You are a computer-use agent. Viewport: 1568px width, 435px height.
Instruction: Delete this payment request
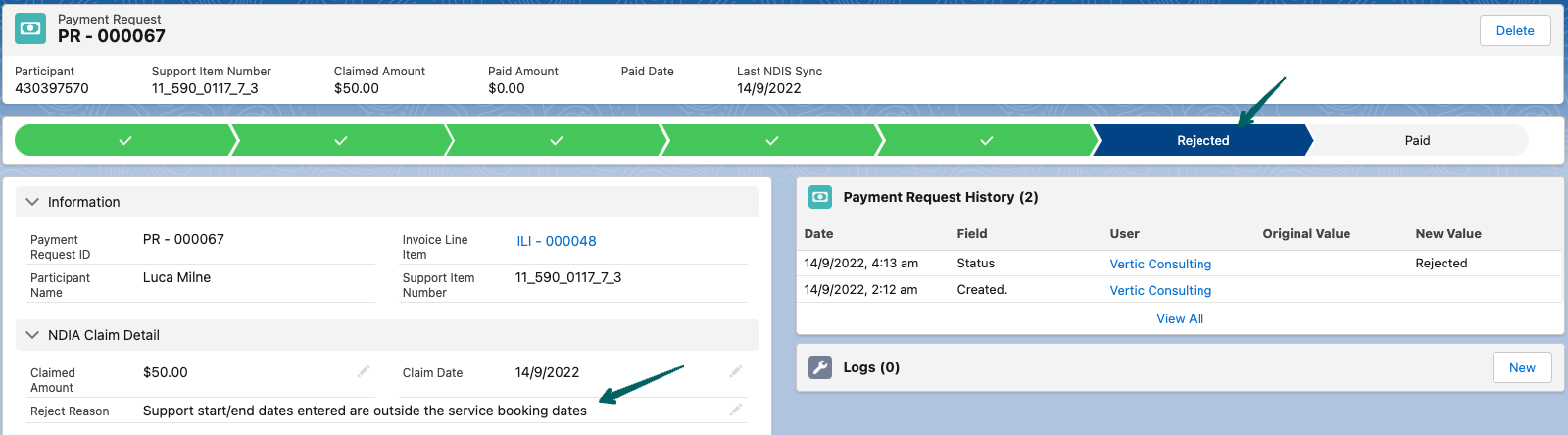tap(1514, 30)
